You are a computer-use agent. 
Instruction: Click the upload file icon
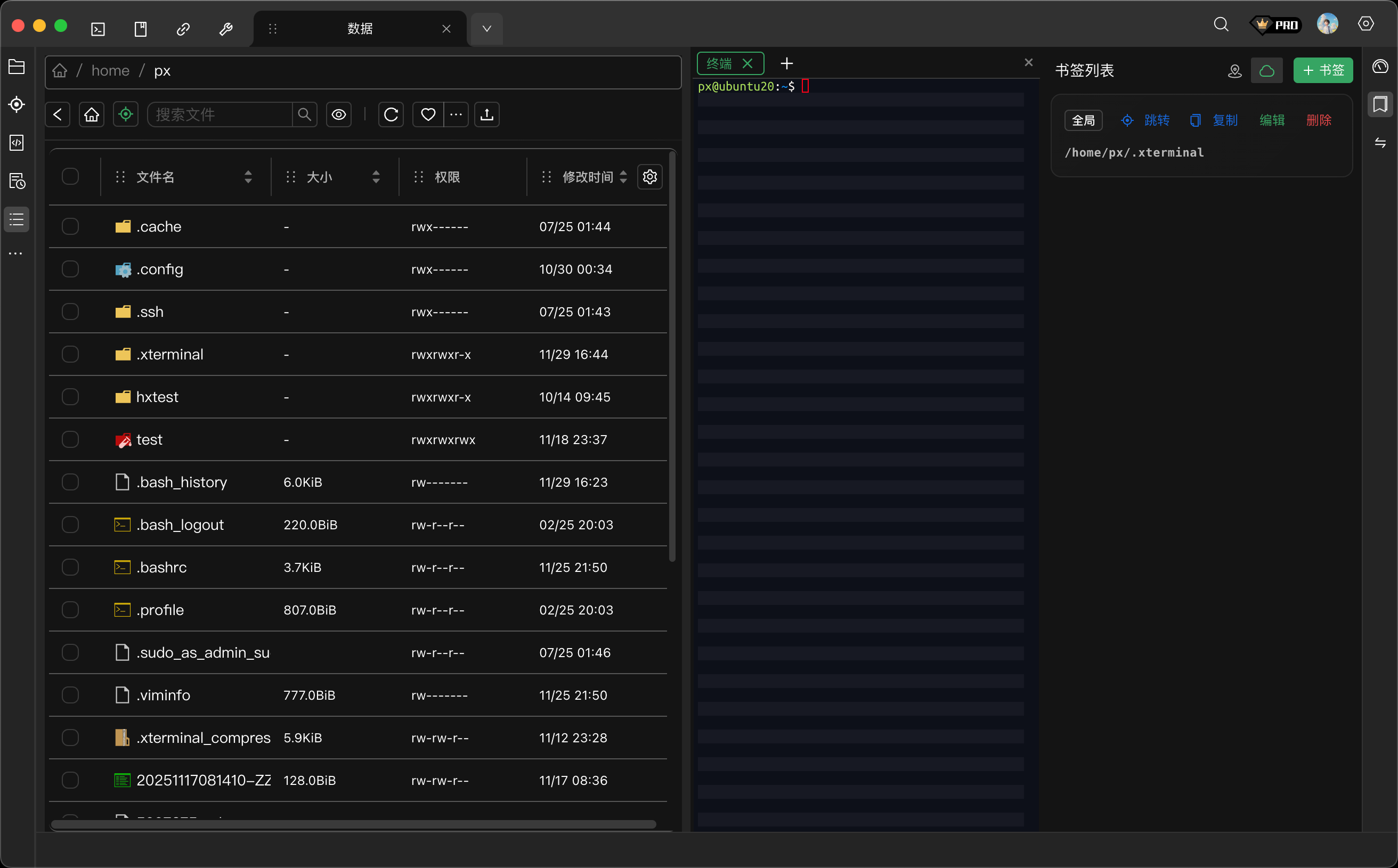[486, 115]
